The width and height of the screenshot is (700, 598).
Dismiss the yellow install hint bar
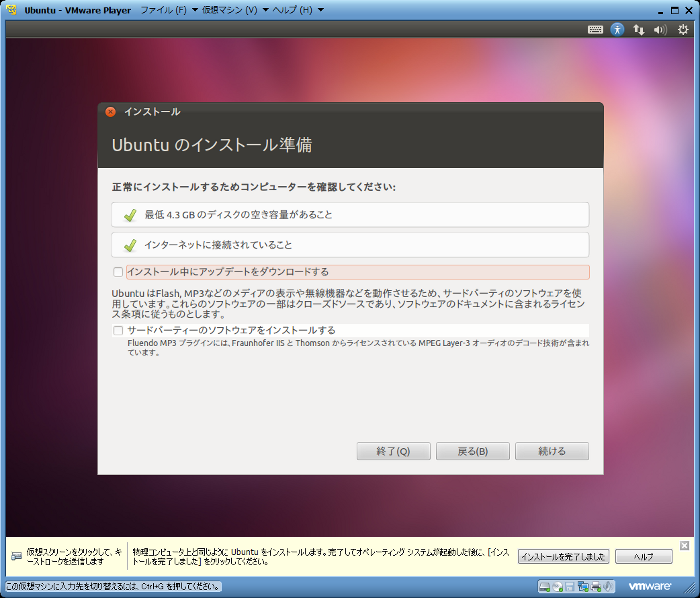pyautogui.click(x=684, y=545)
